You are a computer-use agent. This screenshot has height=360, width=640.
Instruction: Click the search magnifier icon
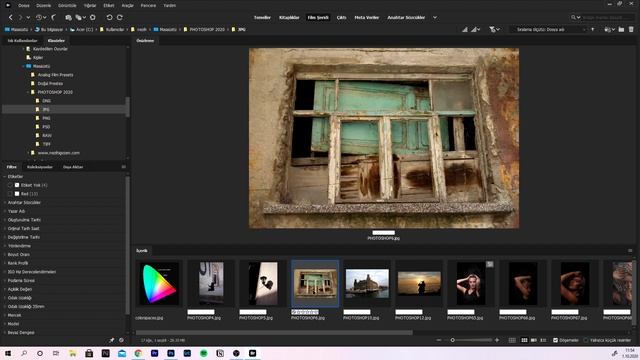(x=573, y=18)
